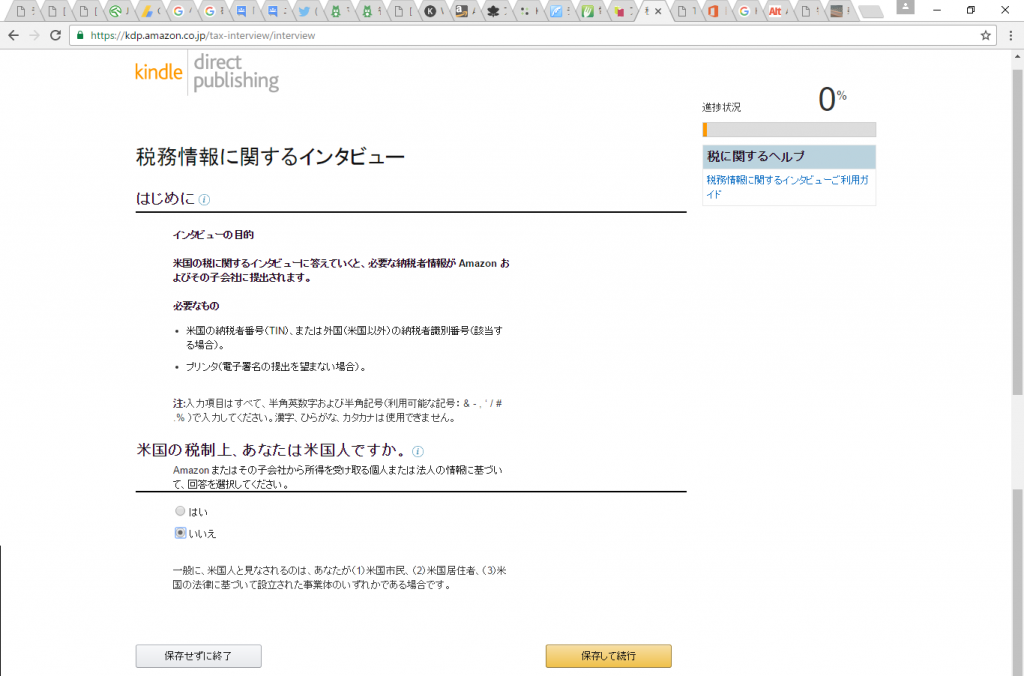The height and width of the screenshot is (676, 1024).
Task: Click the 進捗状況 progress bar
Action: tap(789, 129)
